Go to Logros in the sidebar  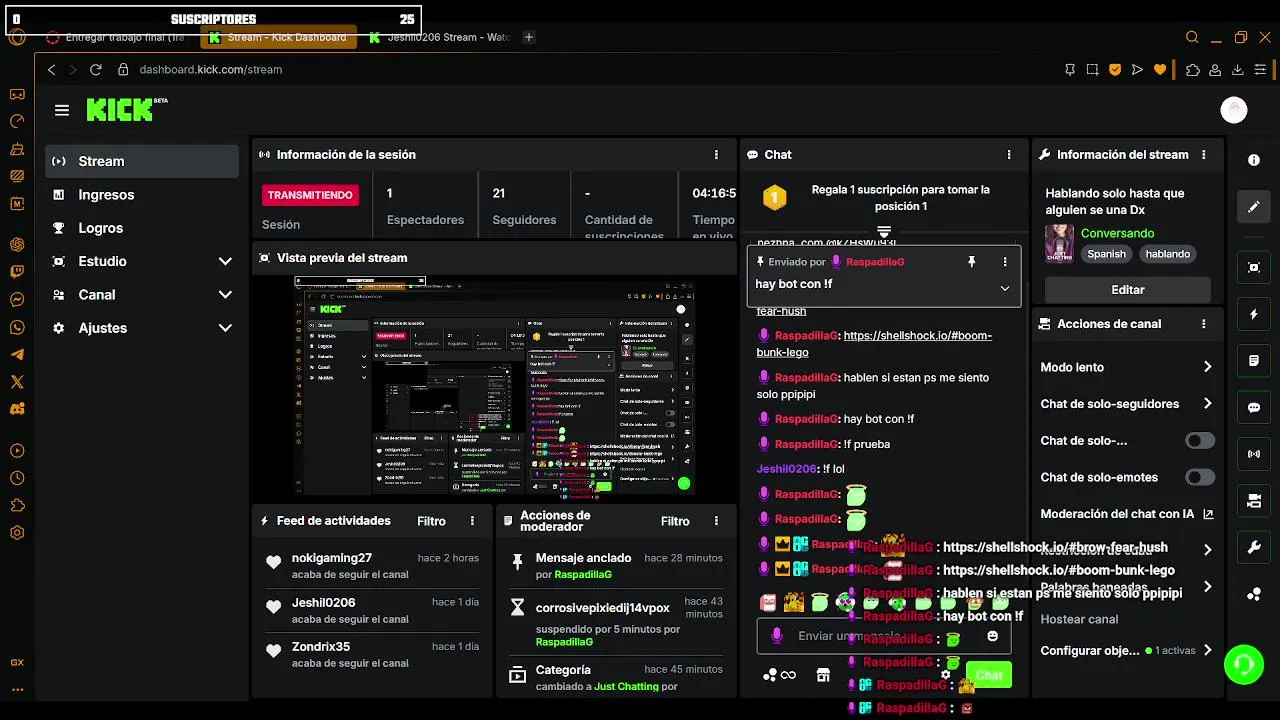click(x=142, y=228)
